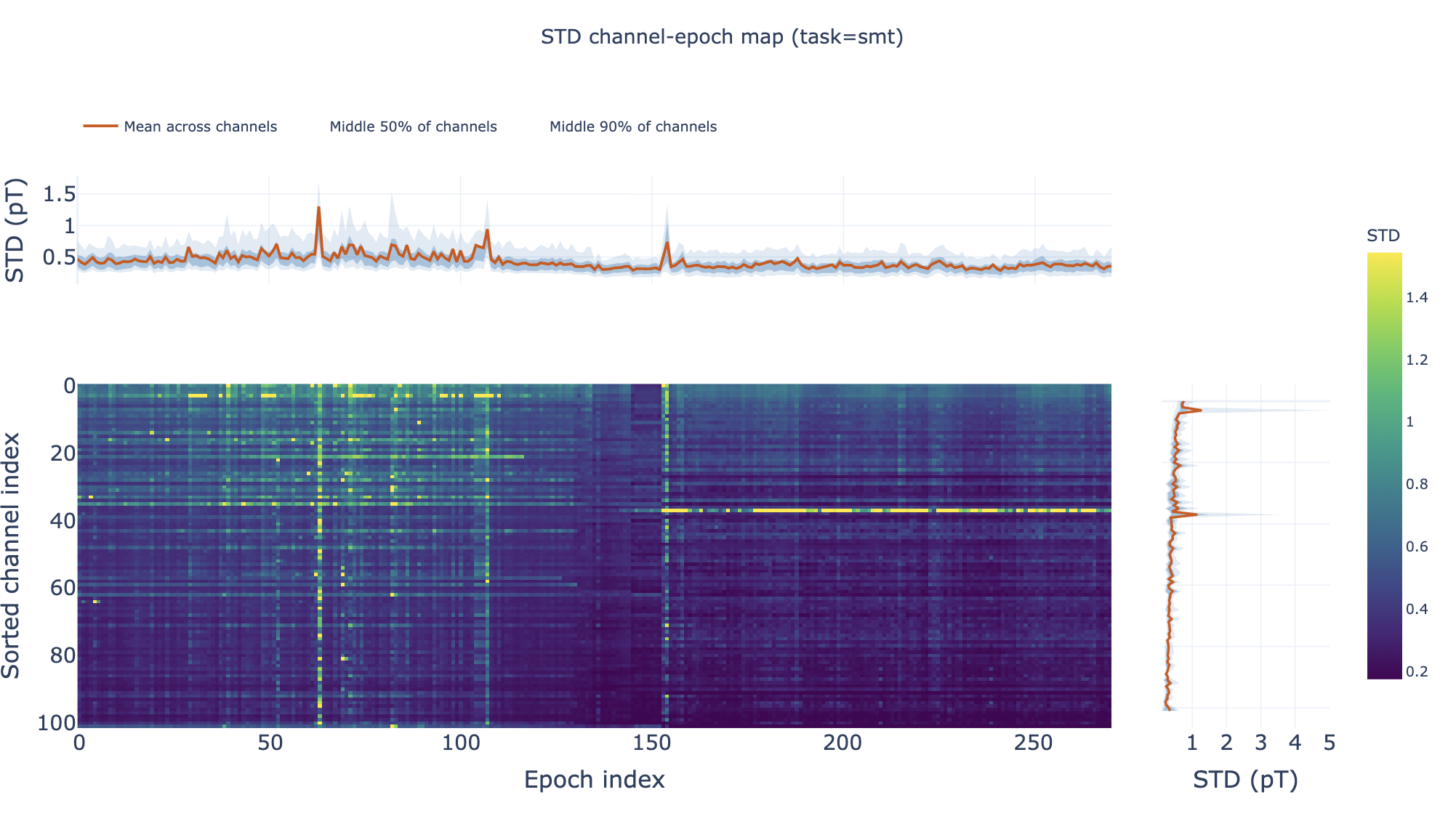1448x840 pixels.
Task: Click the 'Epoch index' x-axis title
Action: (x=594, y=780)
